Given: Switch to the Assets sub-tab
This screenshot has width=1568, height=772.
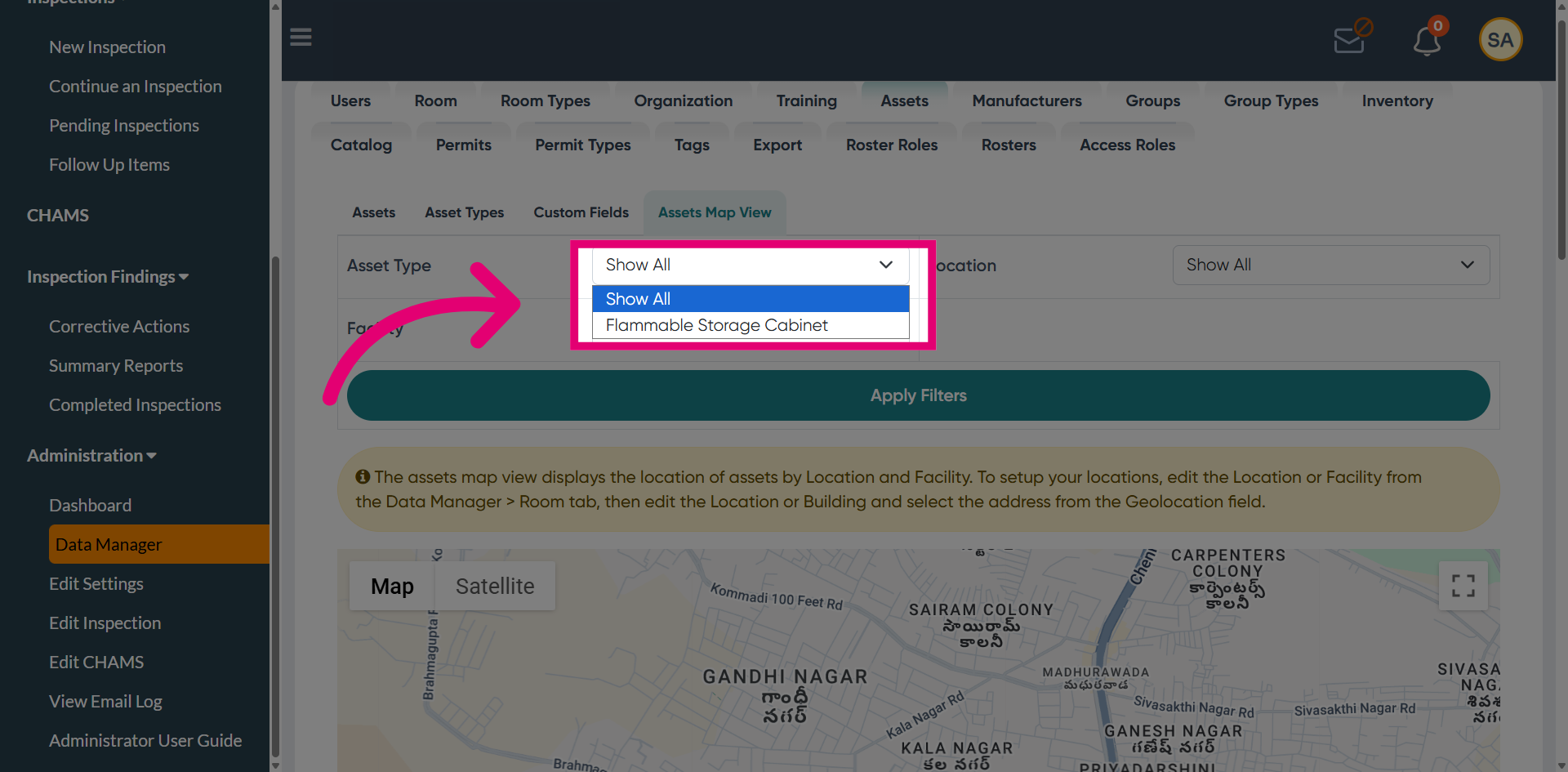Looking at the screenshot, I should (x=373, y=212).
